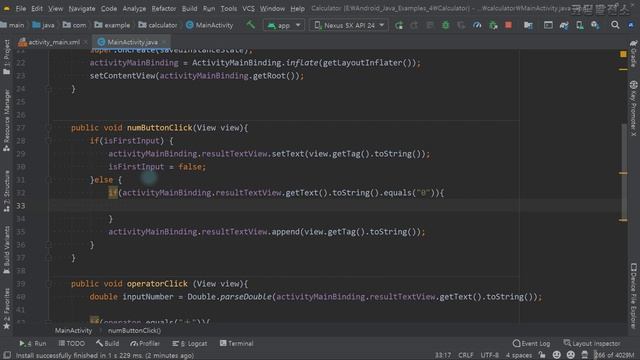Click the java breadcrumb folder
Viewport: 640px width, 360px height.
coord(43,25)
